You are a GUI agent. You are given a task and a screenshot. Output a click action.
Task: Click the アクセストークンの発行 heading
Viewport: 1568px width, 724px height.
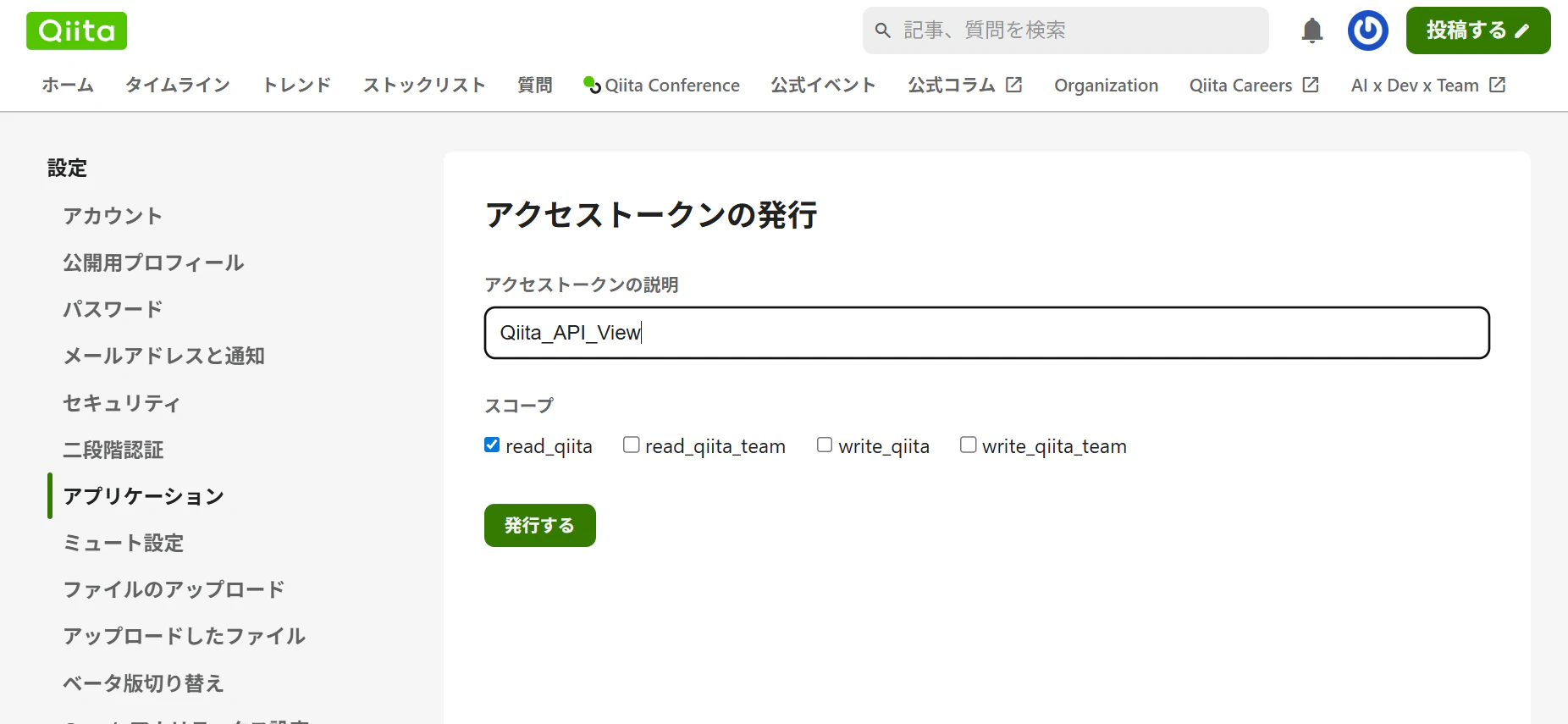(x=651, y=215)
